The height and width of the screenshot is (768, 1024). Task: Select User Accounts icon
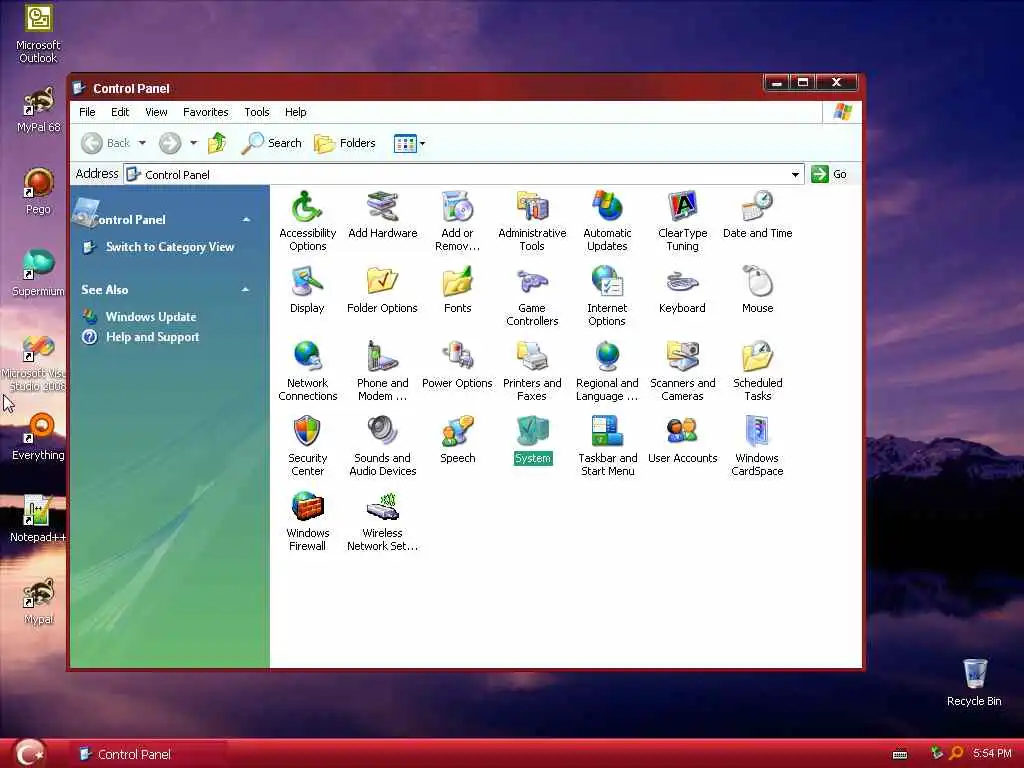click(x=682, y=440)
